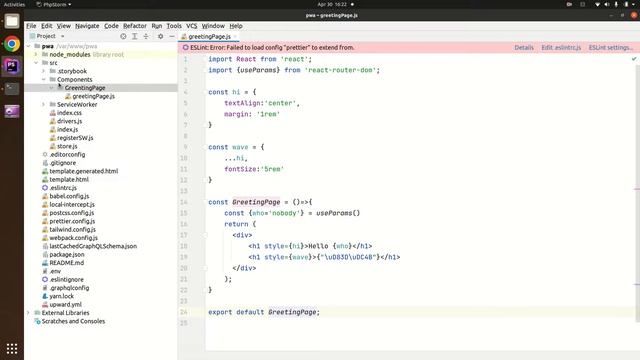Screen dimensions: 640x360
Task: Open the PhpStorm app menu in top bar
Action: [x=53, y=4]
